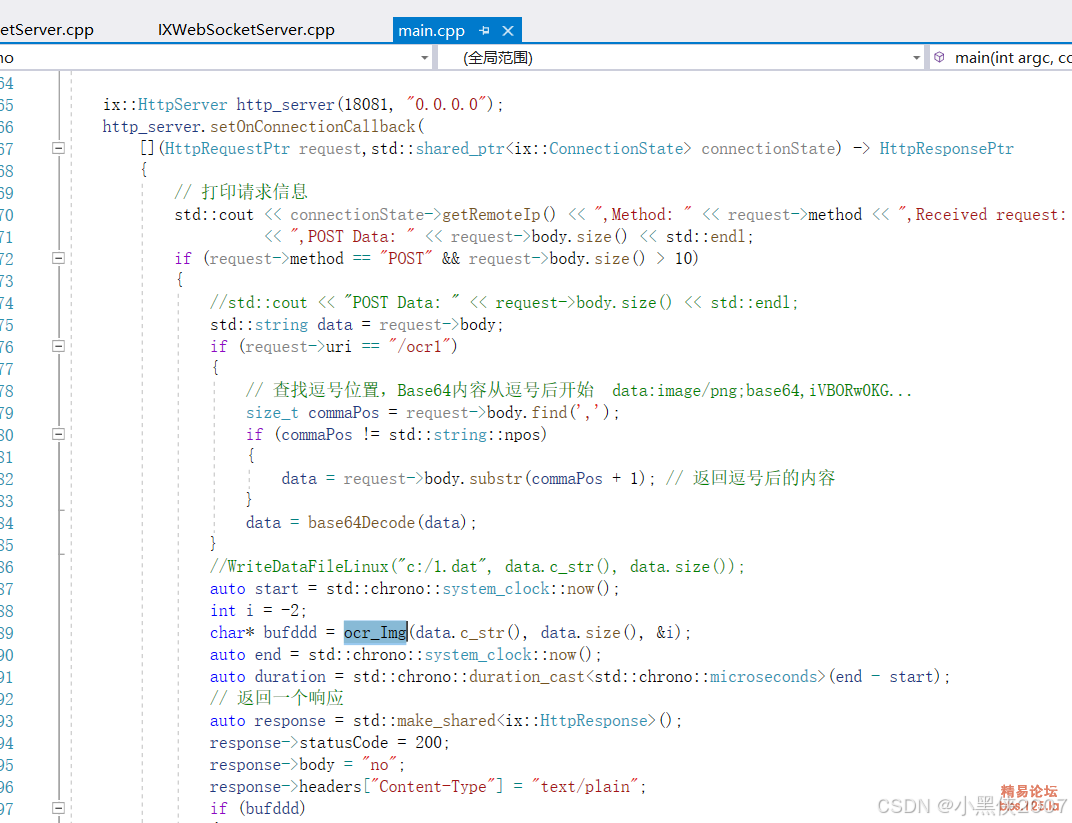Open the (全局范围) scope dropdown

click(x=915, y=58)
